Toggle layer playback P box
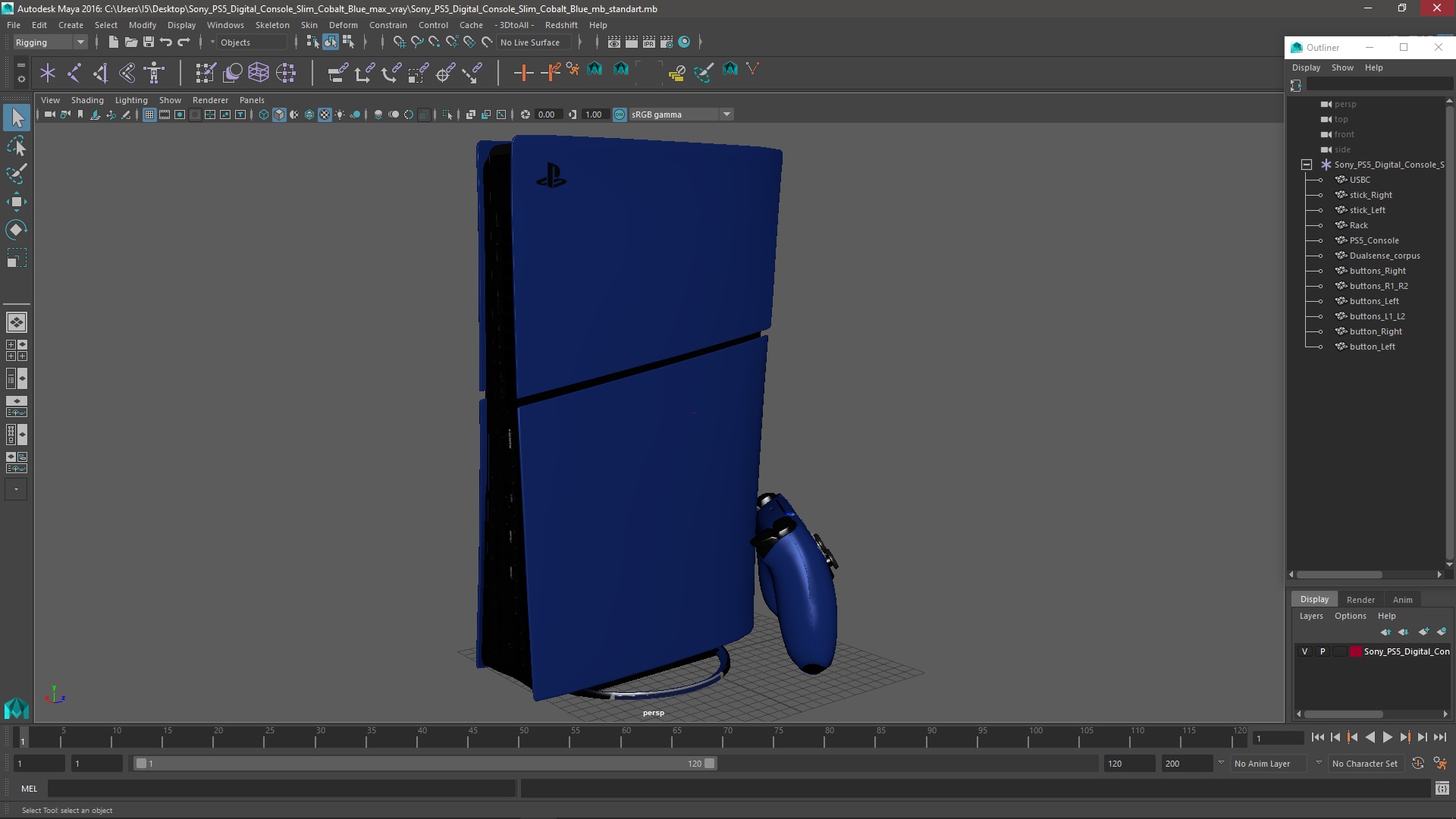 (x=1323, y=651)
